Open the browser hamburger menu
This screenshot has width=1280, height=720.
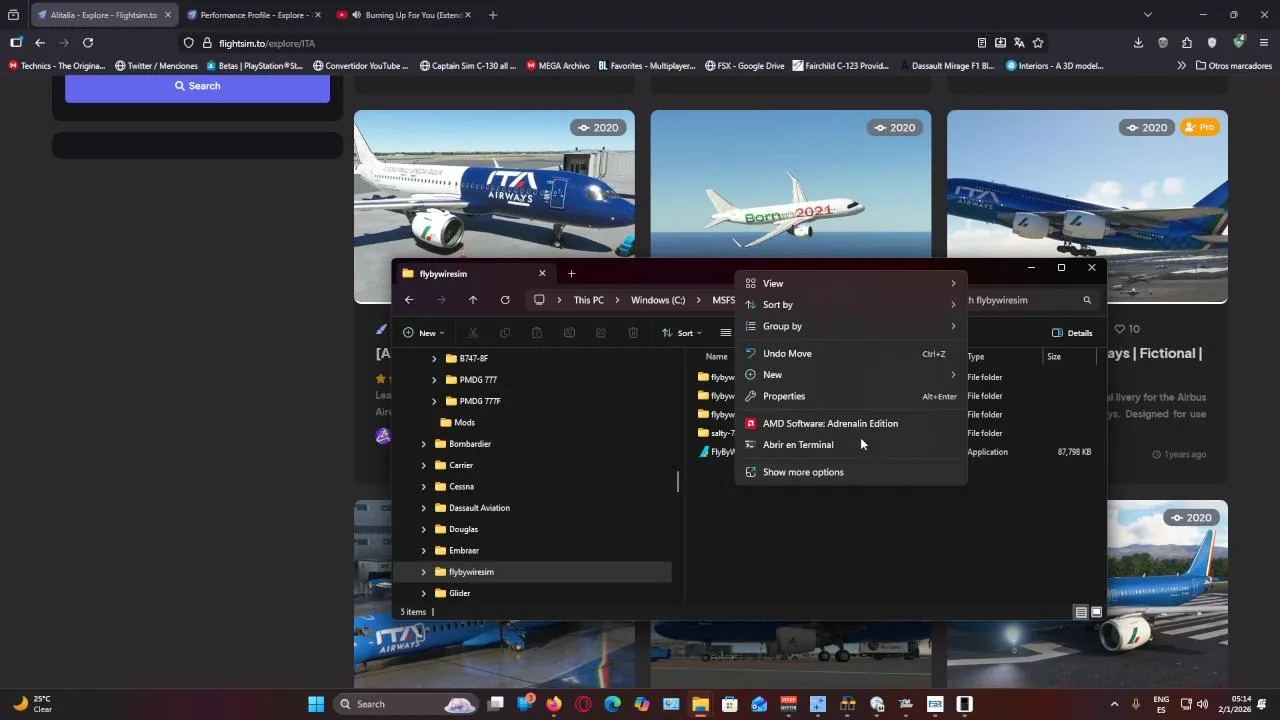coord(1264,43)
